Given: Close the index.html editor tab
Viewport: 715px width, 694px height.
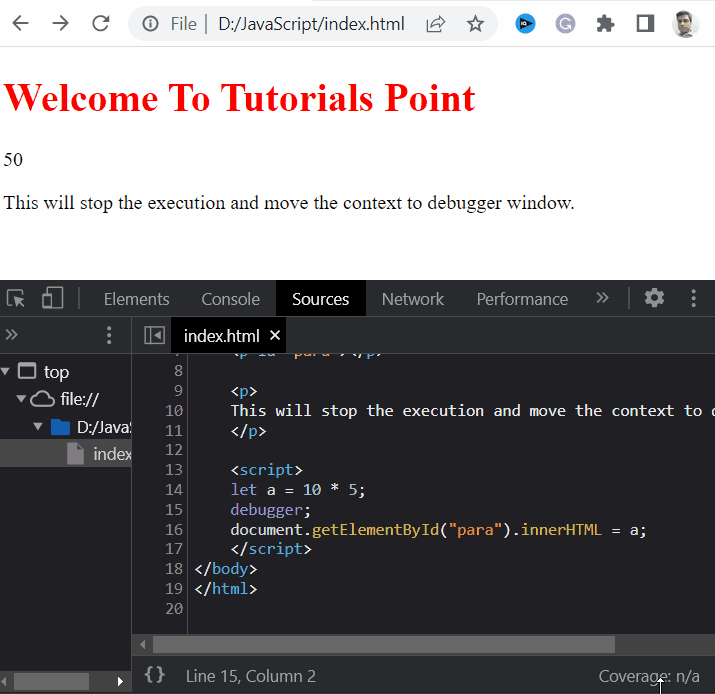Looking at the screenshot, I should [x=275, y=336].
